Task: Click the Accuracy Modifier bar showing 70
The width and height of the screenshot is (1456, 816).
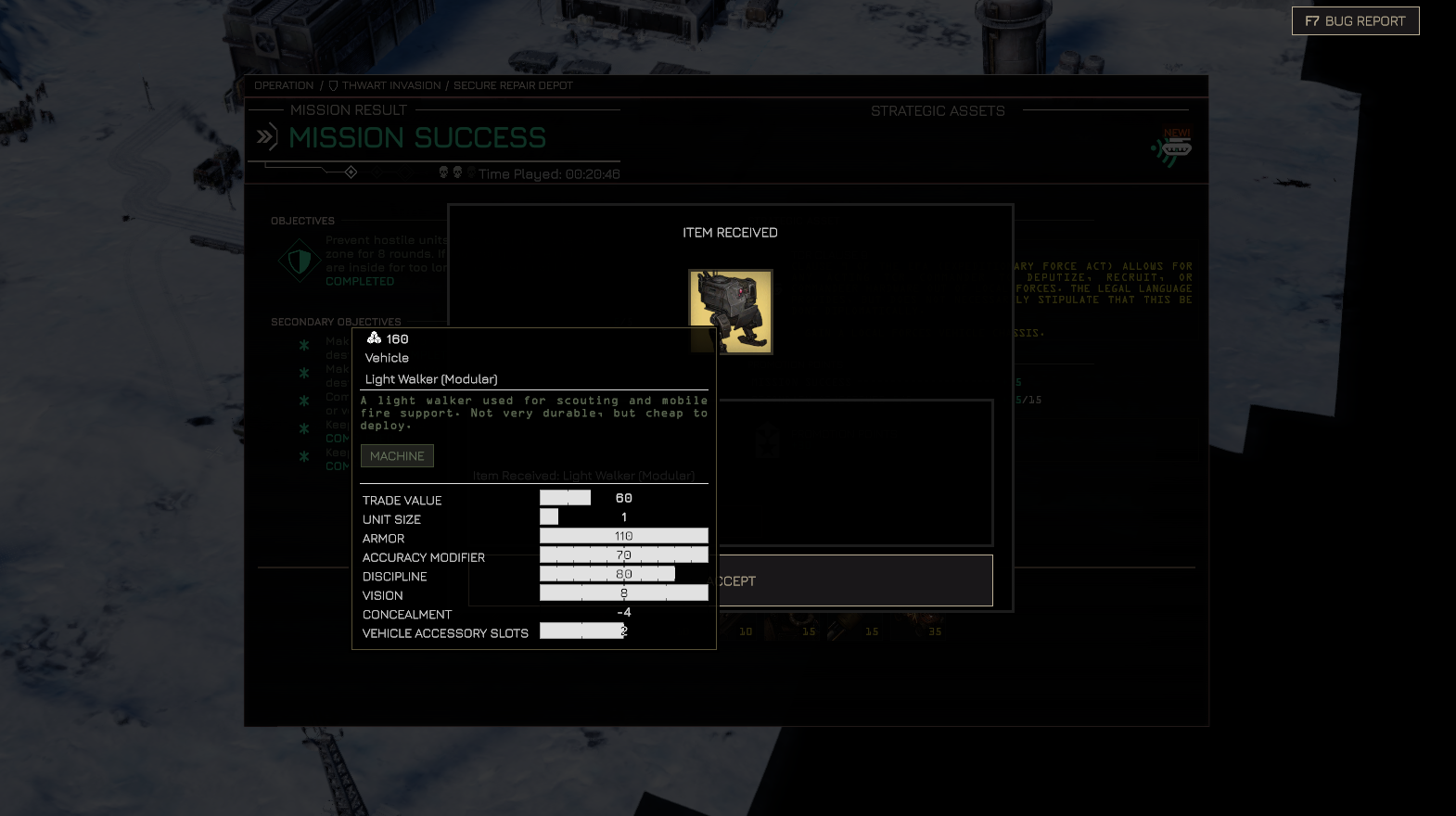Action: tap(624, 555)
